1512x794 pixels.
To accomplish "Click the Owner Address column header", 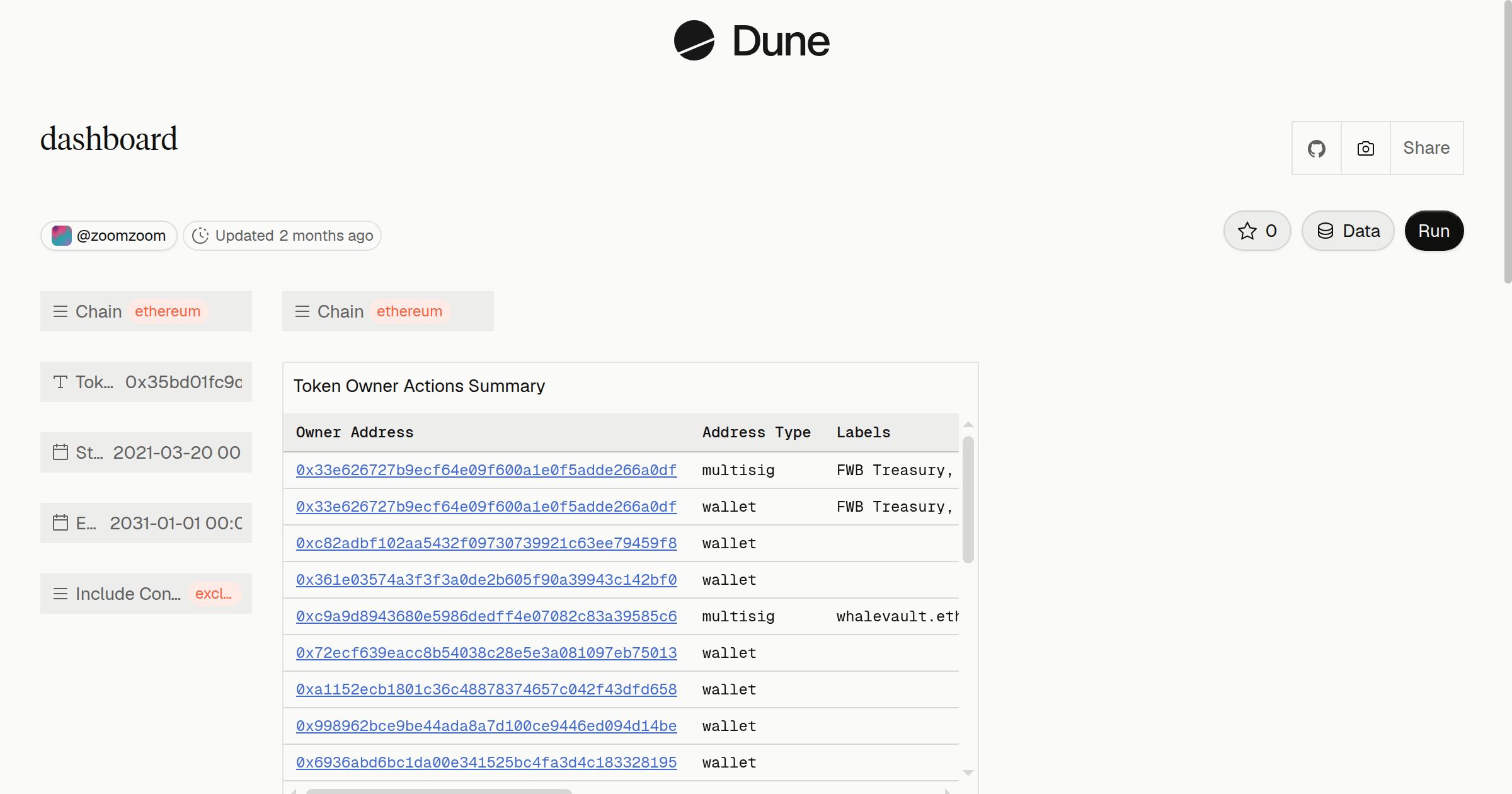I will 355,432.
